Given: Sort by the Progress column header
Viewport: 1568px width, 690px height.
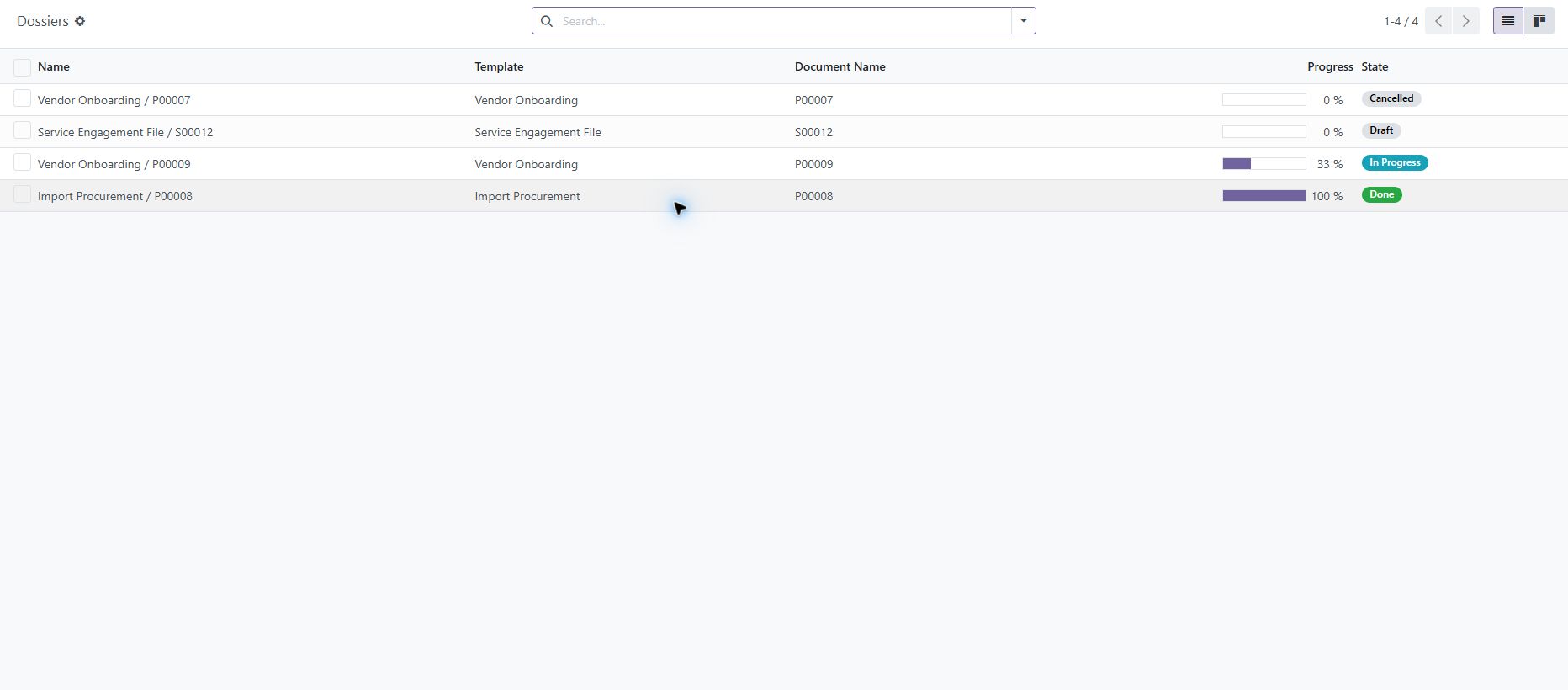Looking at the screenshot, I should coord(1330,66).
